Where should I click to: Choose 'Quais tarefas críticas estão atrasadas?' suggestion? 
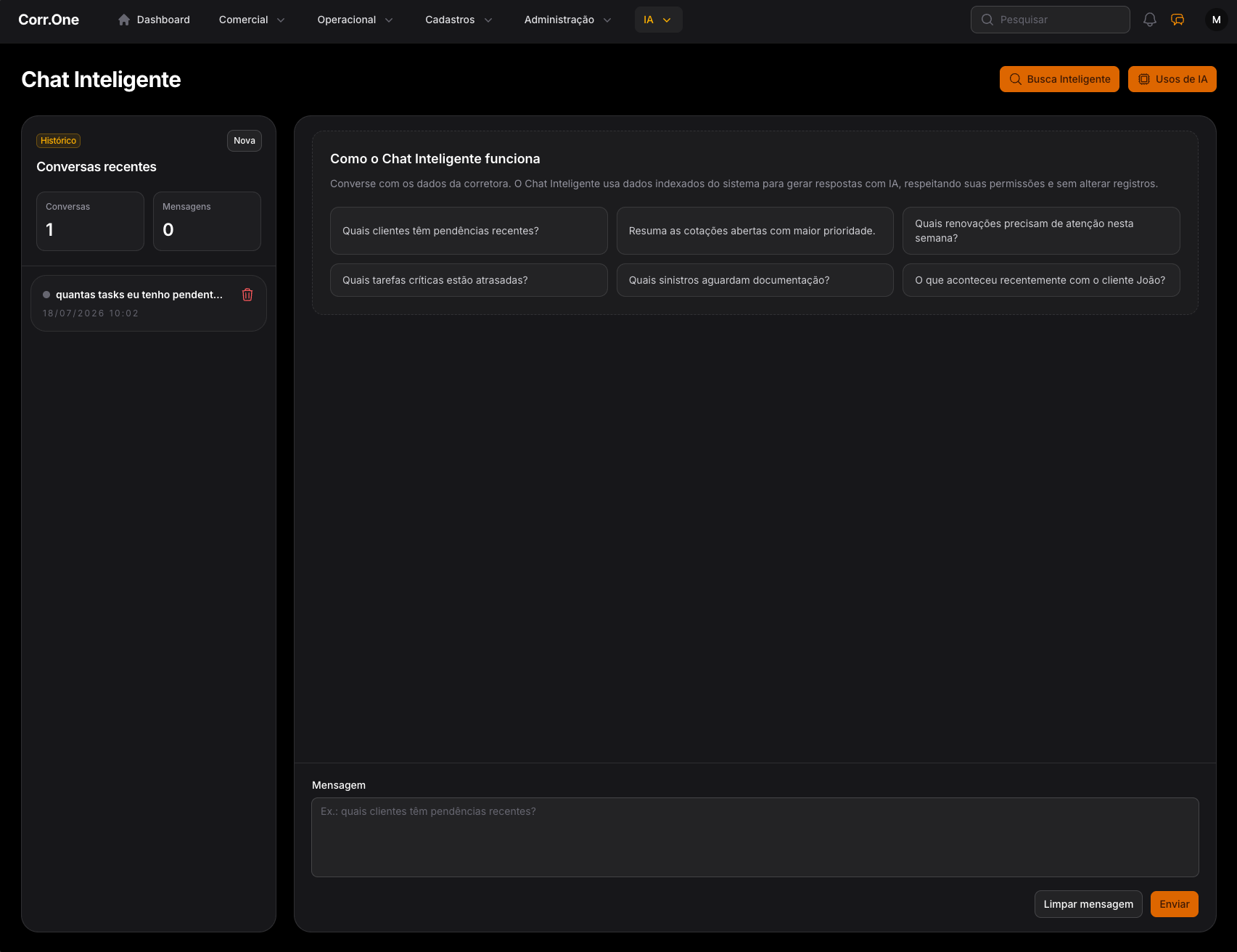(x=469, y=280)
